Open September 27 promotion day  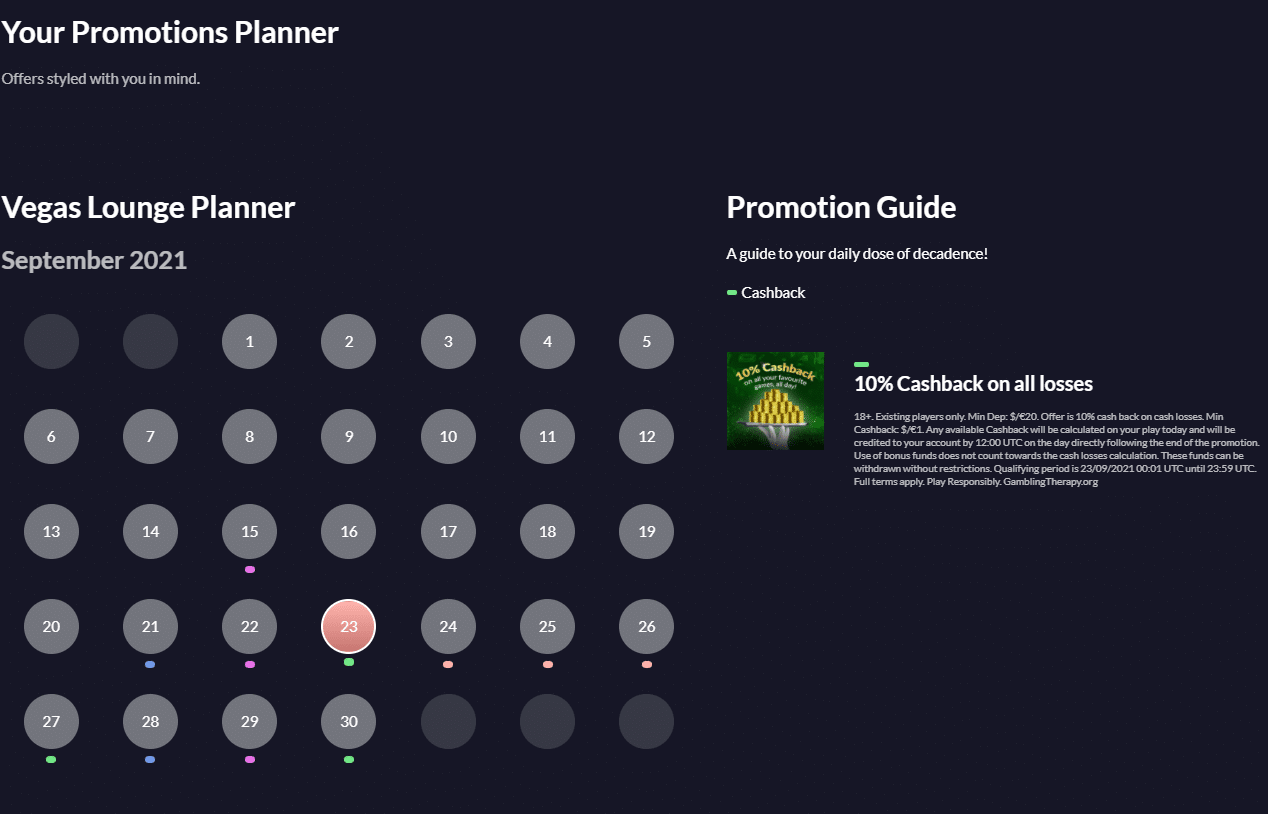[51, 722]
